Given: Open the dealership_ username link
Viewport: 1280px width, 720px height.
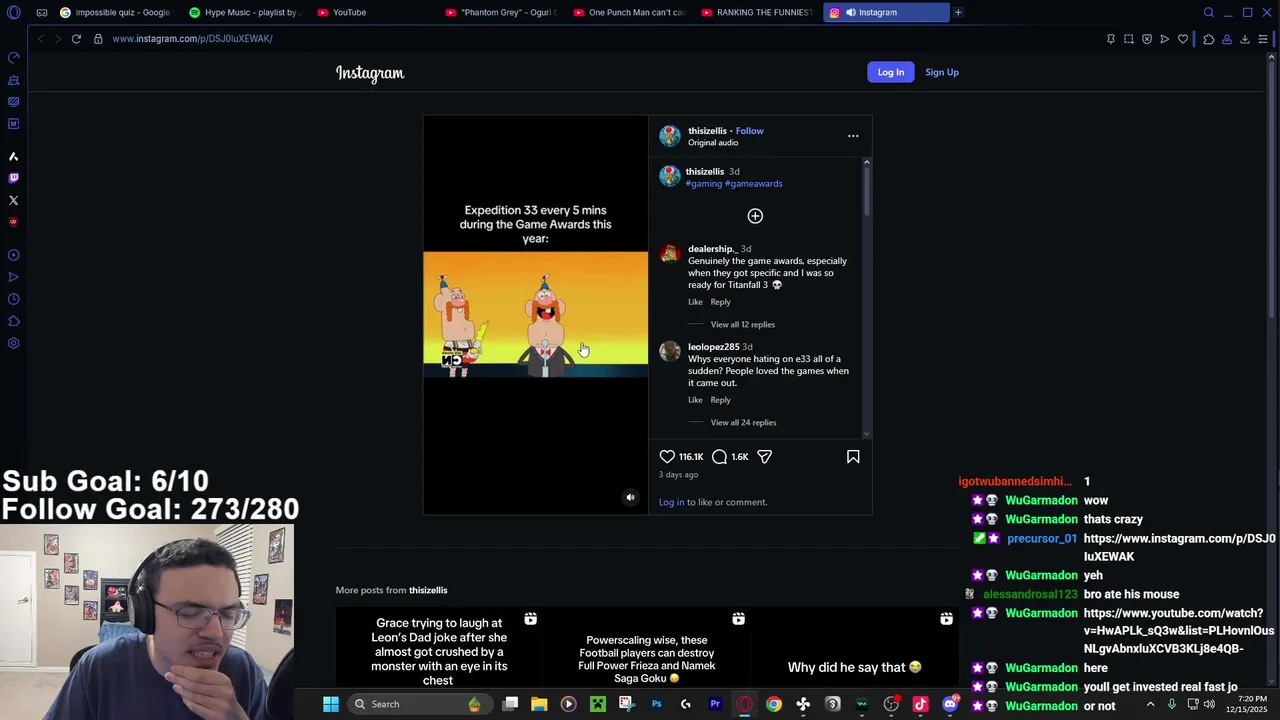Looking at the screenshot, I should [x=712, y=249].
